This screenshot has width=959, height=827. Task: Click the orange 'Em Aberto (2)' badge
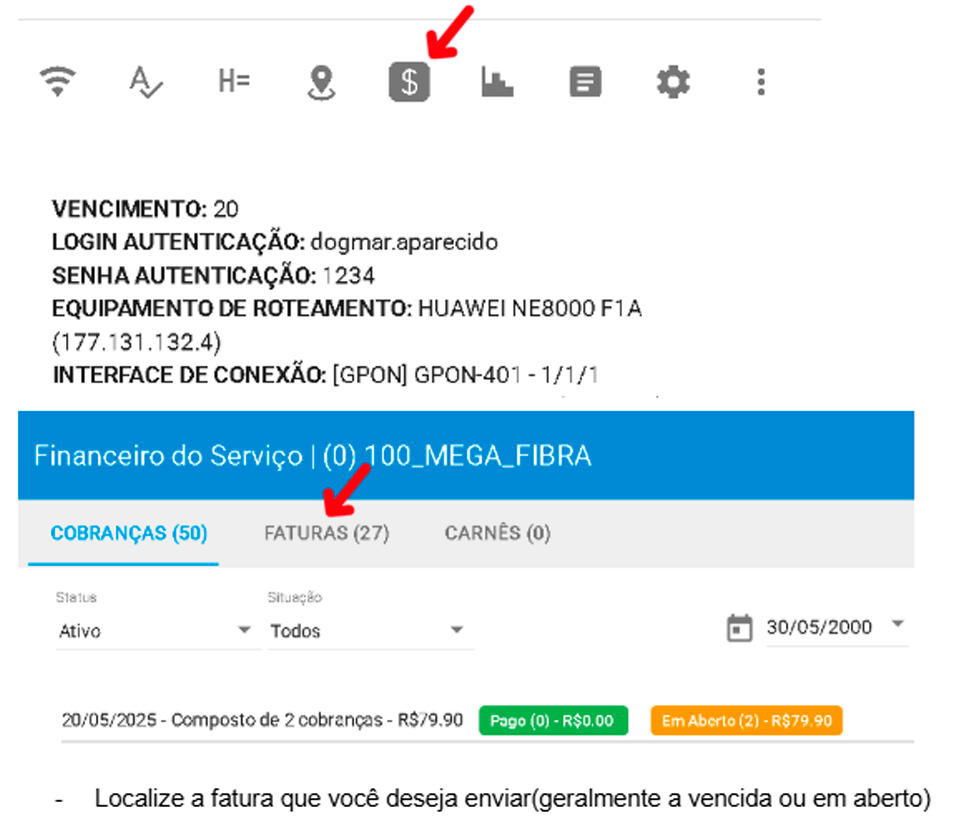point(746,721)
